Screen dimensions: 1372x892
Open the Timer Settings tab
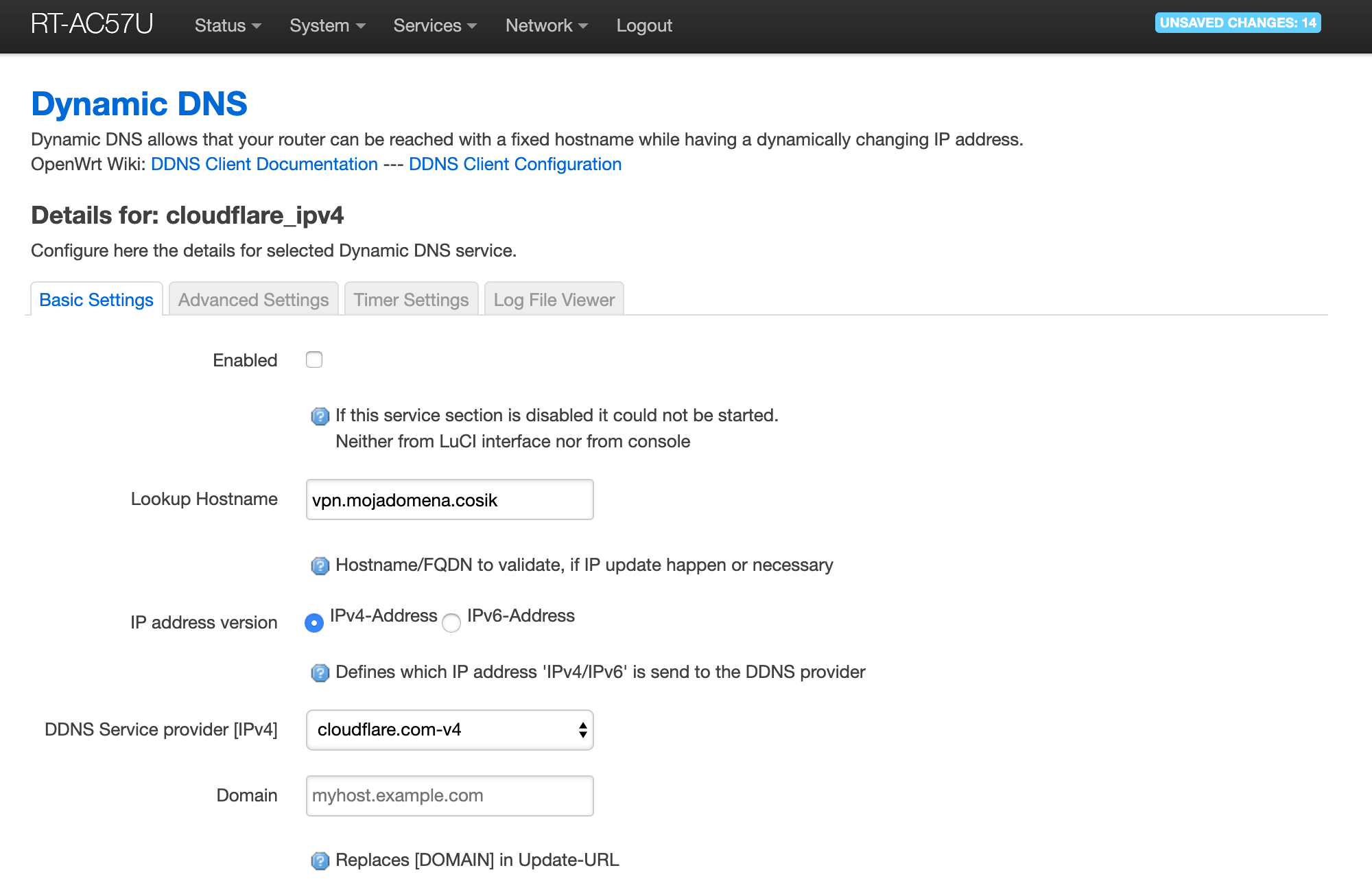(411, 299)
